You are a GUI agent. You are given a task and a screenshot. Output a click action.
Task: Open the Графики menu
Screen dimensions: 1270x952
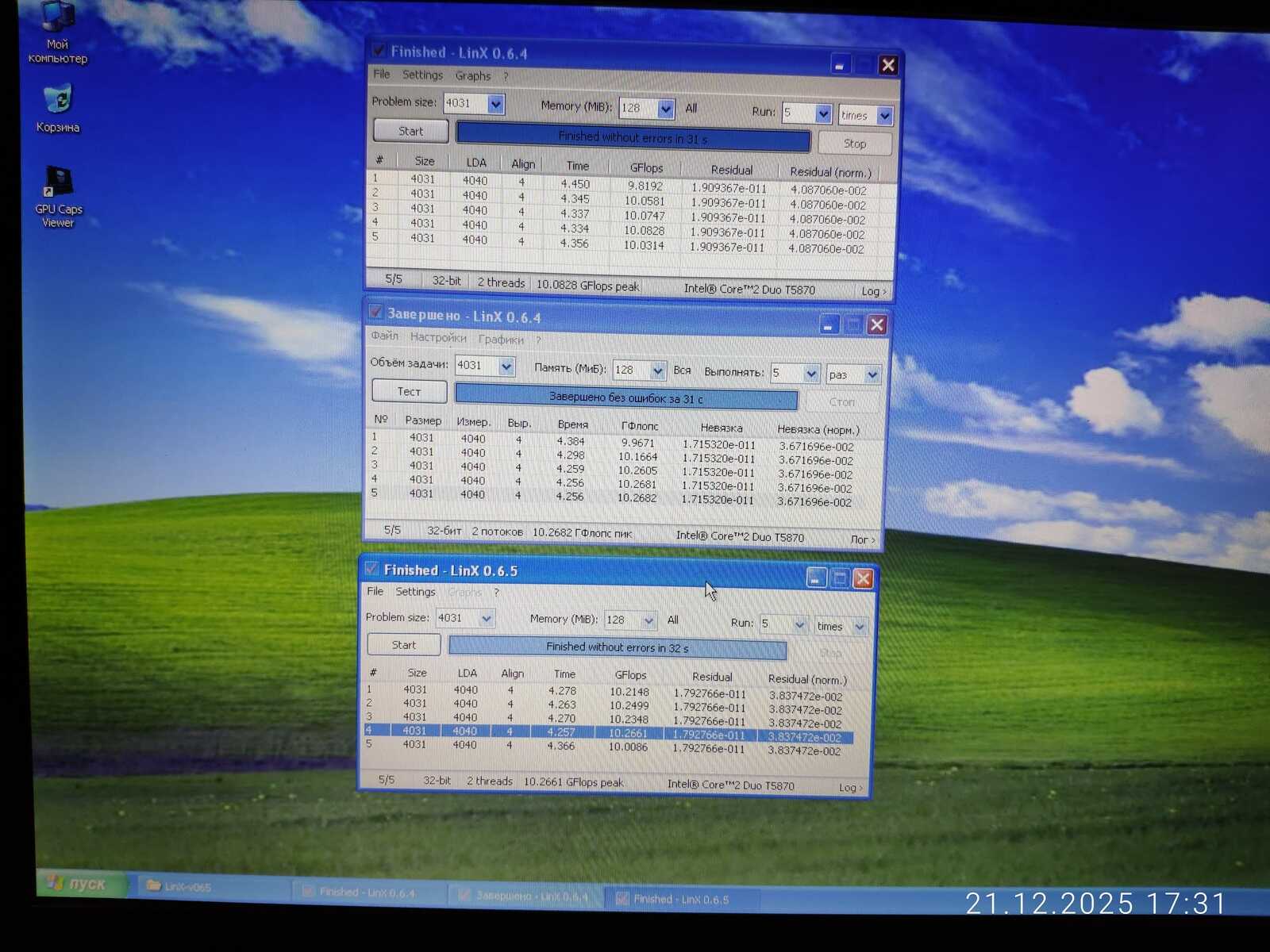click(501, 339)
